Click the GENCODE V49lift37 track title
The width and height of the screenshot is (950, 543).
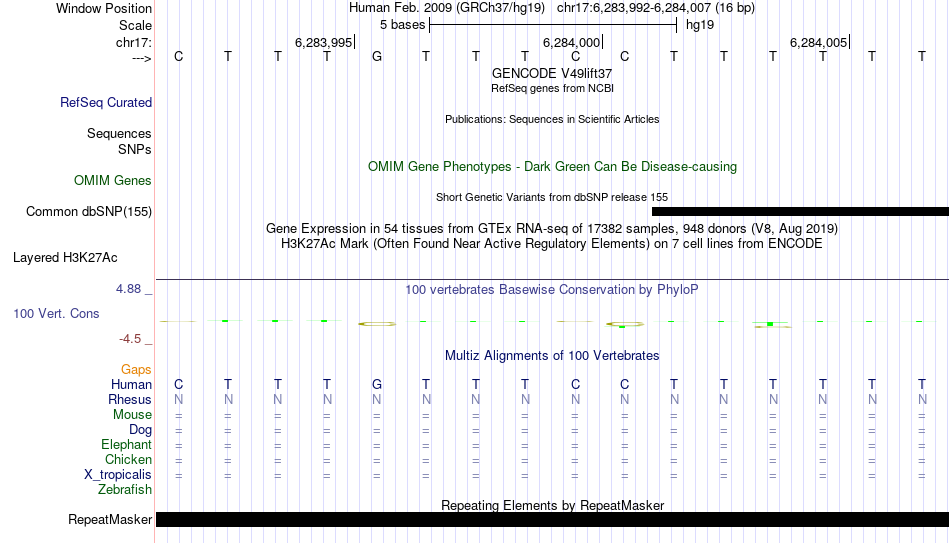552,73
